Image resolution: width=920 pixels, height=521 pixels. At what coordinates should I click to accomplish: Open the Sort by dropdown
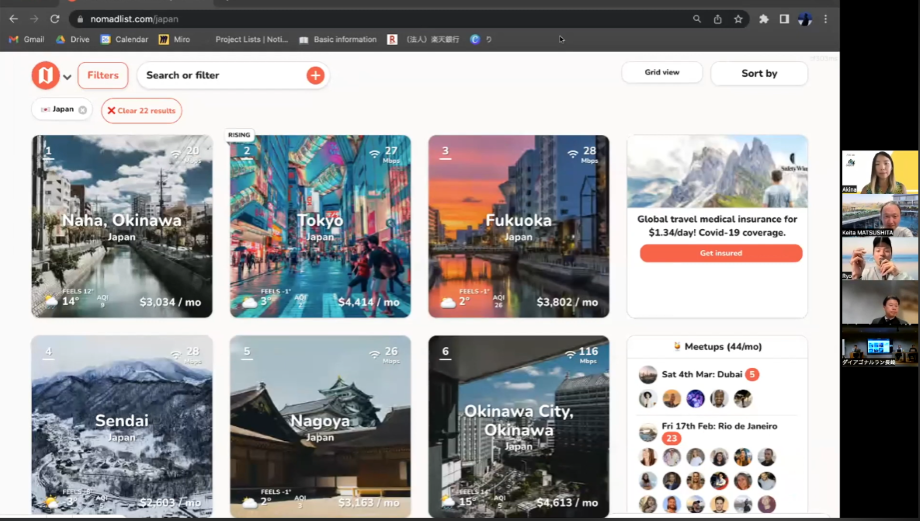click(759, 73)
